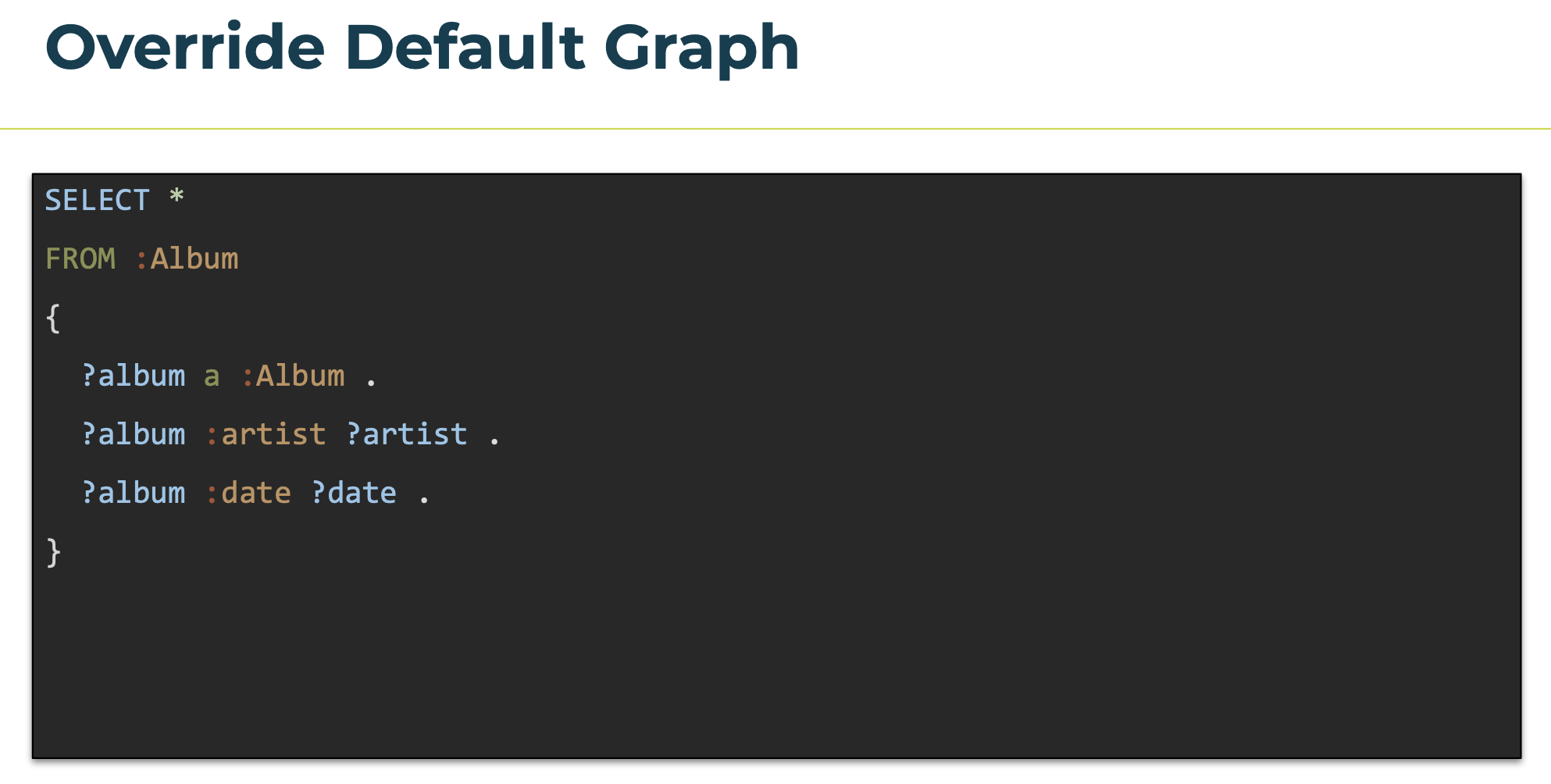Click the opening curly brace
Screen dimensions: 1551x784
coord(53,318)
